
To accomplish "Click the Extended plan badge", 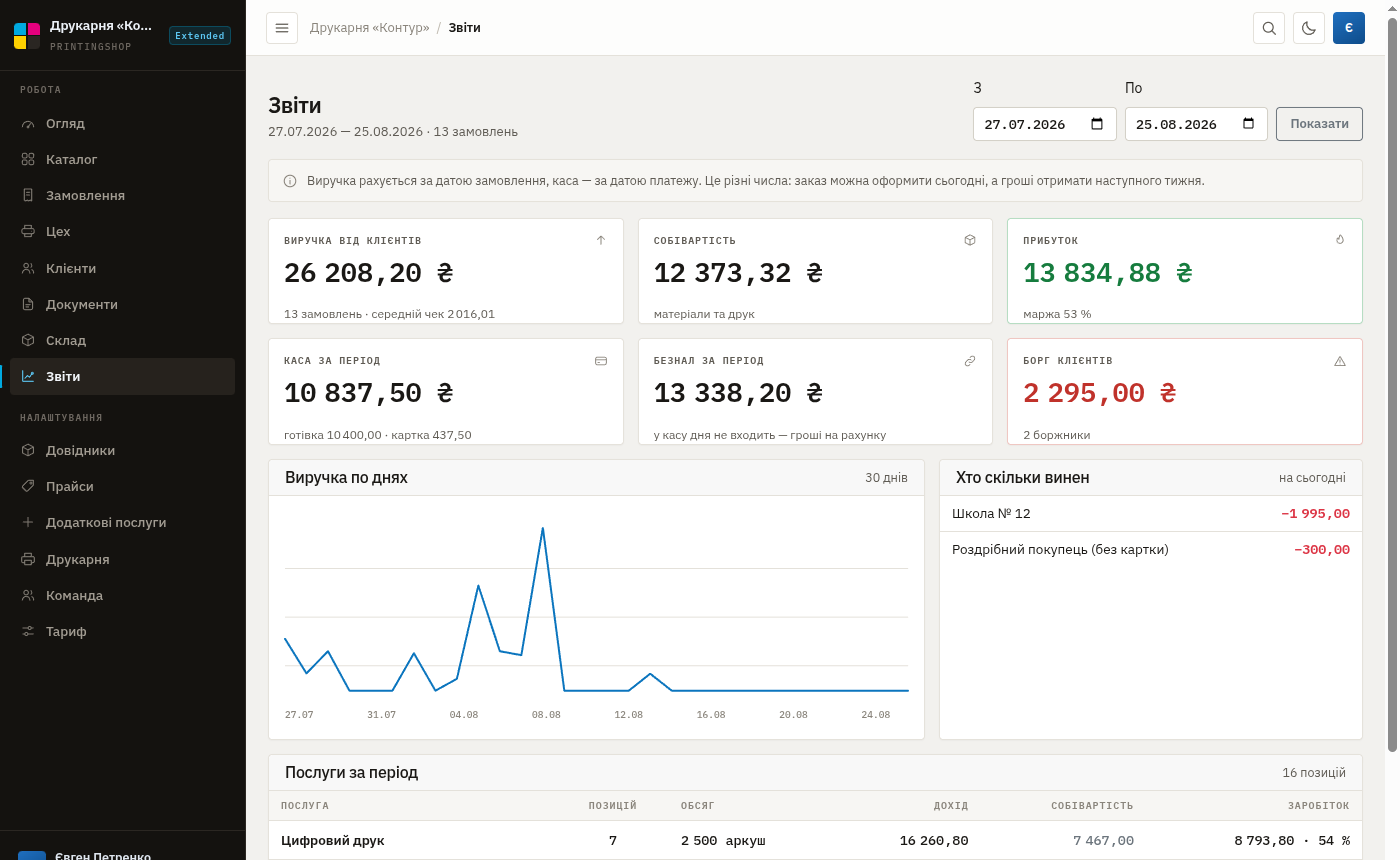I will click(200, 36).
